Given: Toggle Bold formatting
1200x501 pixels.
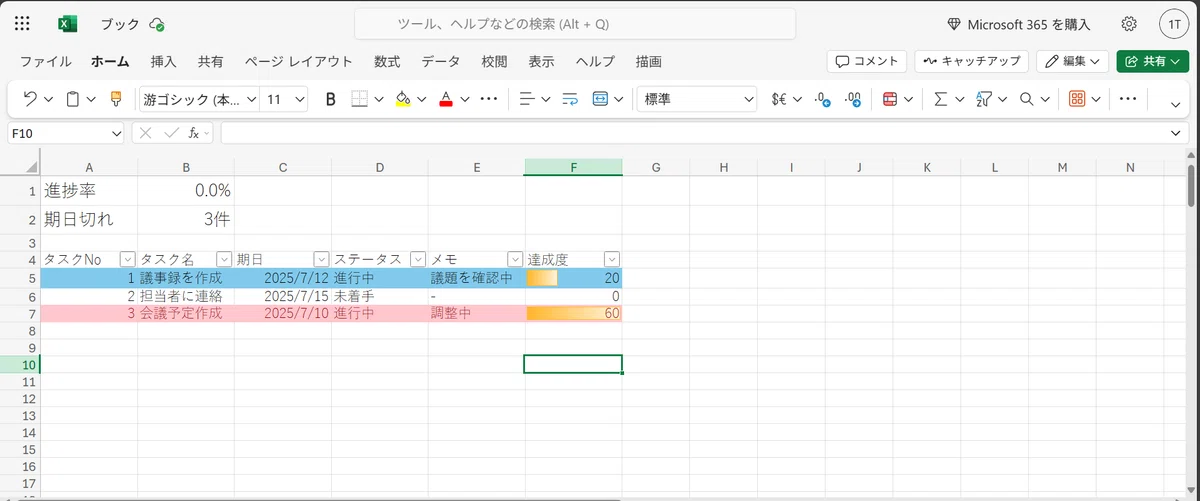Looking at the screenshot, I should 331,99.
